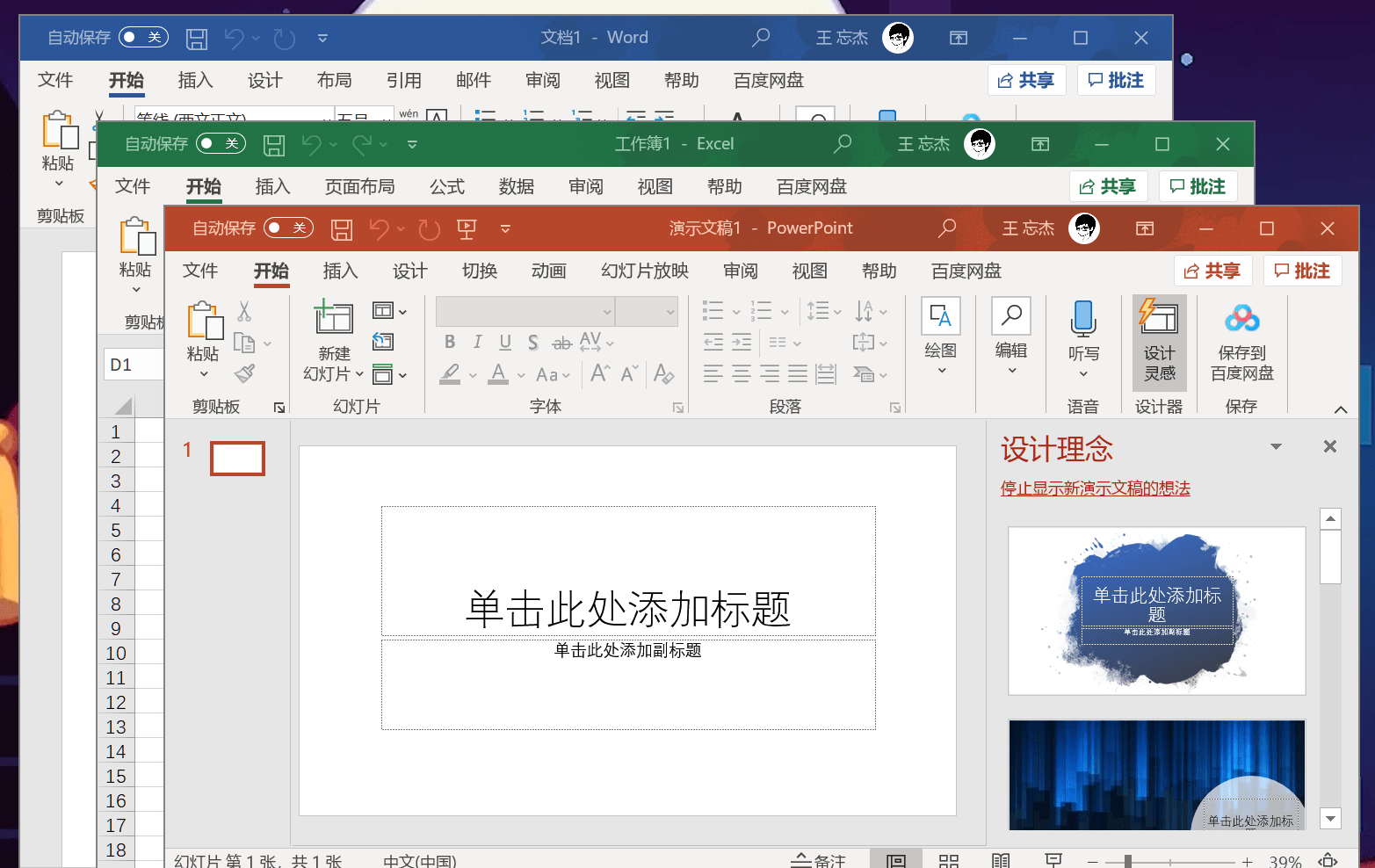This screenshot has height=868, width=1375.
Task: Expand the Paste dropdown arrow in PowerPoint
Action: (203, 374)
